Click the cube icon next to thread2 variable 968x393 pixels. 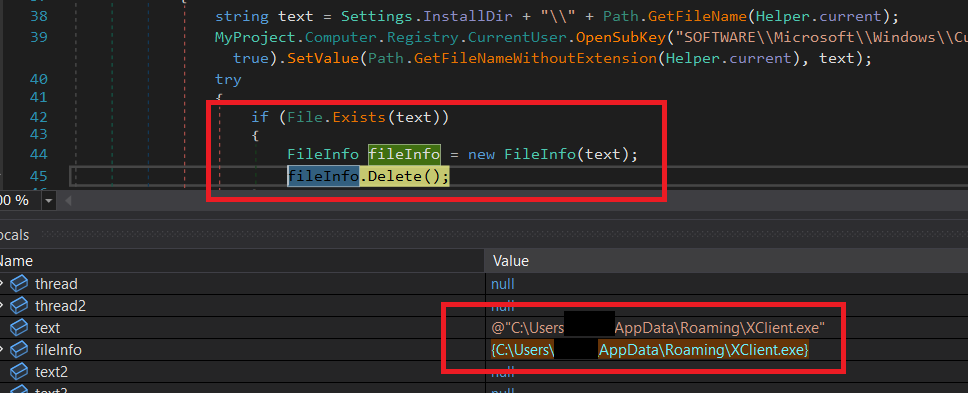tap(19, 305)
